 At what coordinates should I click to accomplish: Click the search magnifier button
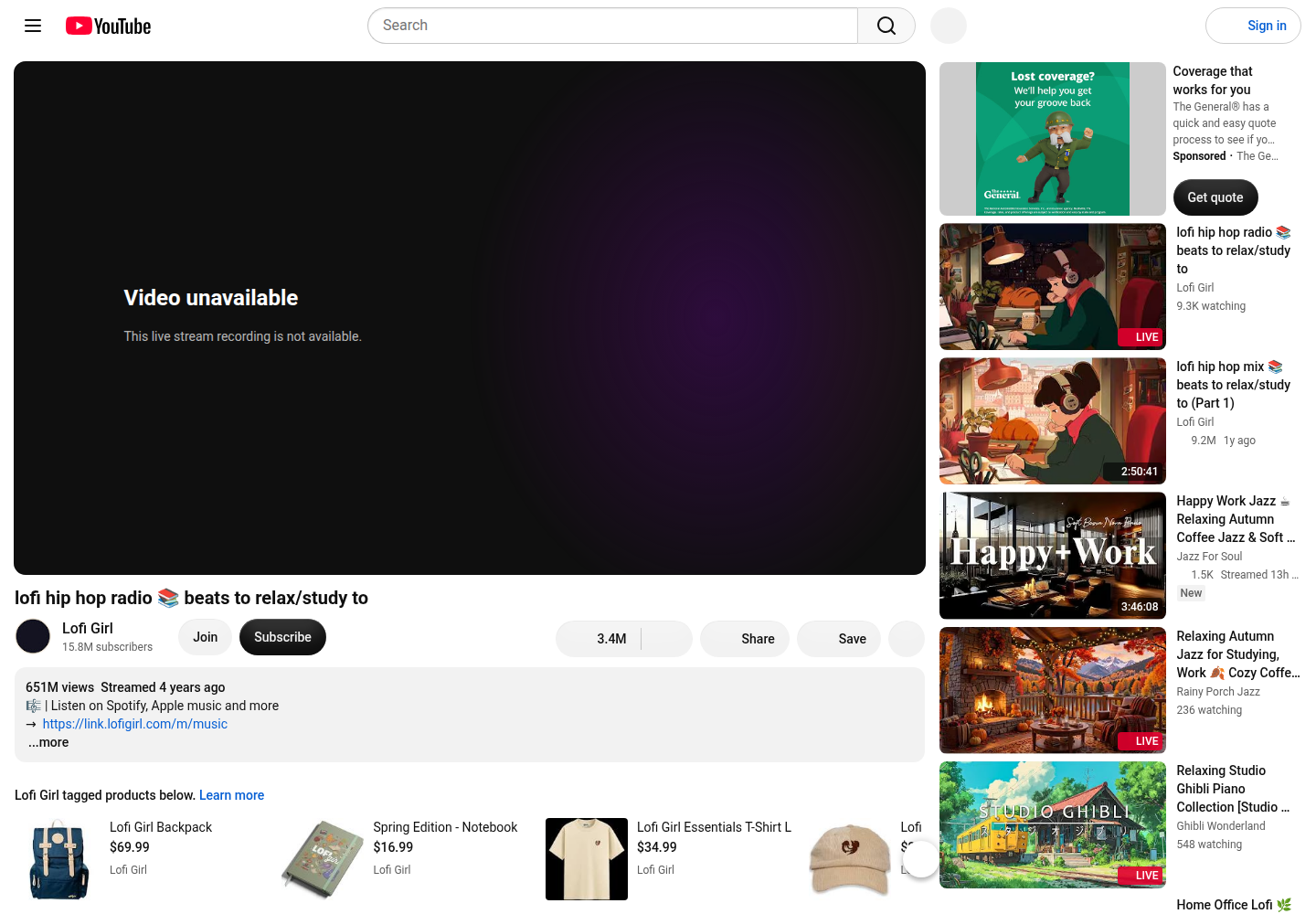tap(886, 26)
